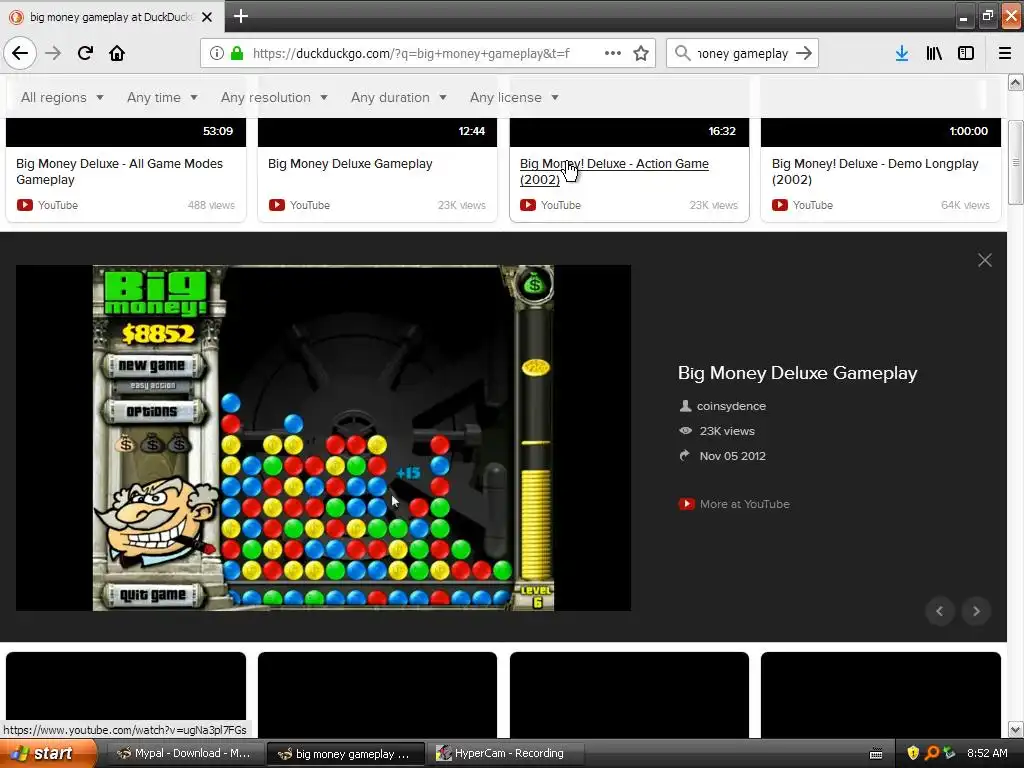This screenshot has height=768, width=1024.
Task: Click the 23K views text in detail panel
Action: click(727, 431)
